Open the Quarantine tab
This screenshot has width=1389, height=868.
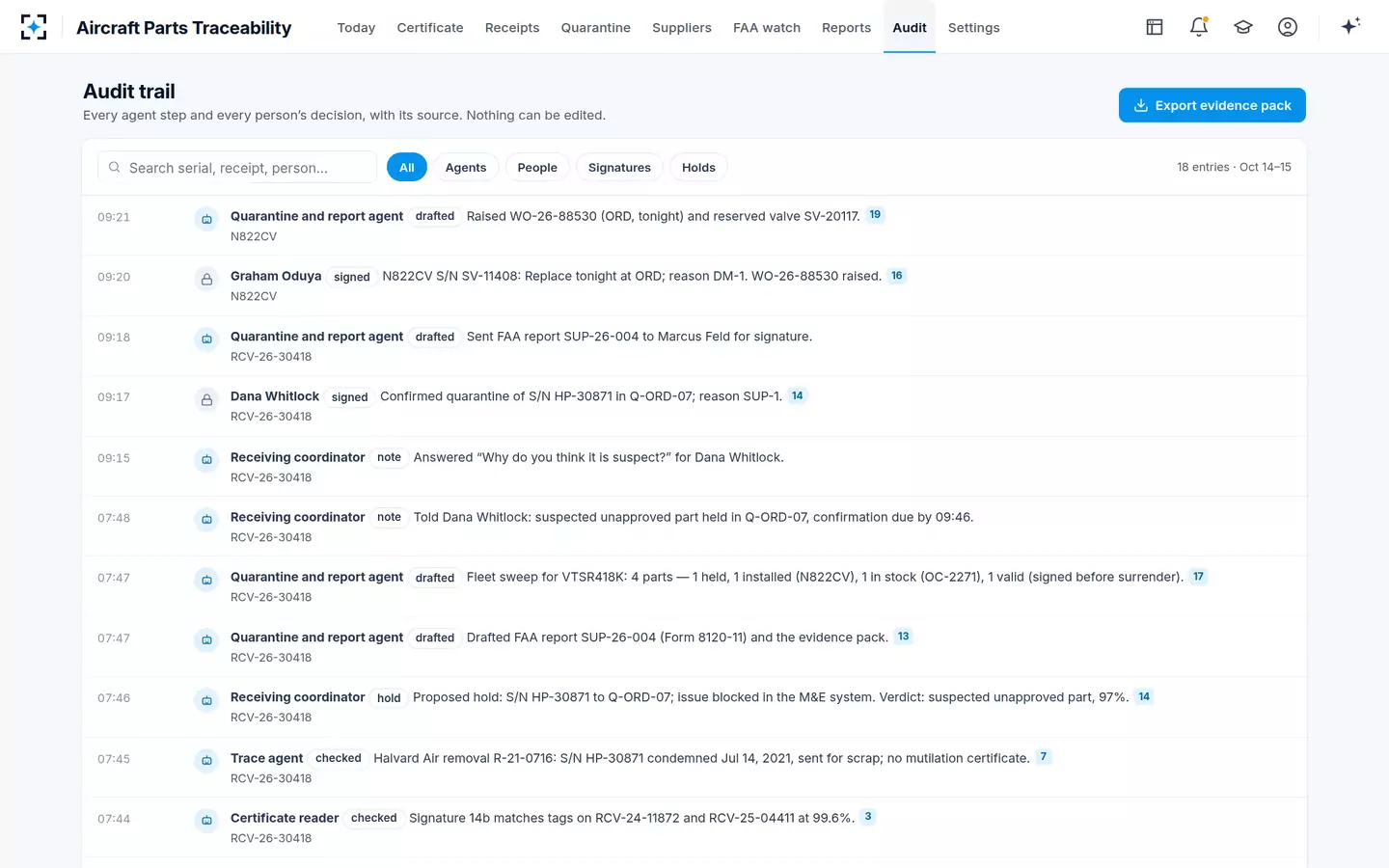tap(596, 27)
